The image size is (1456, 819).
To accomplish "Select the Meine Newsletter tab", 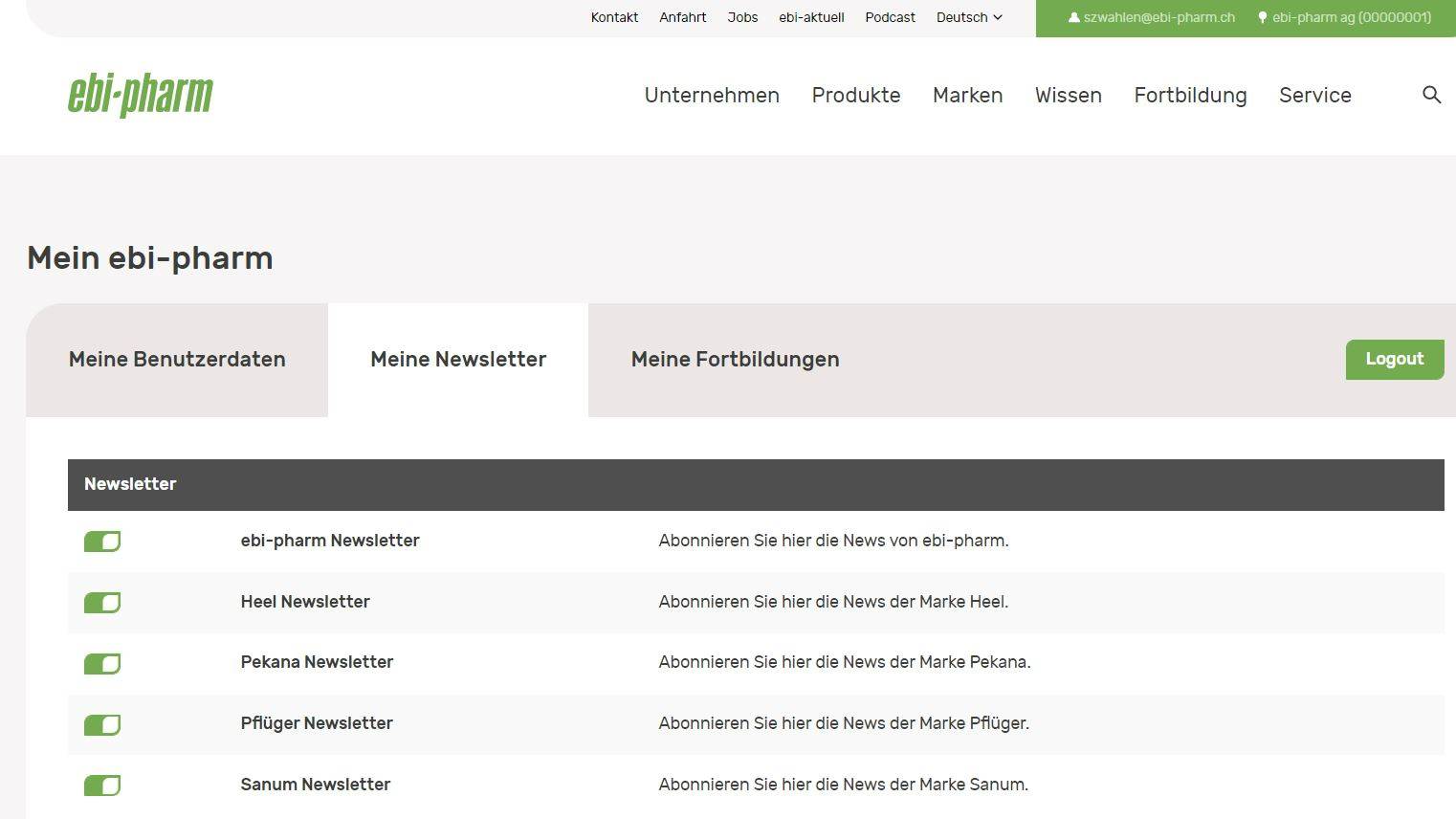I will point(458,360).
